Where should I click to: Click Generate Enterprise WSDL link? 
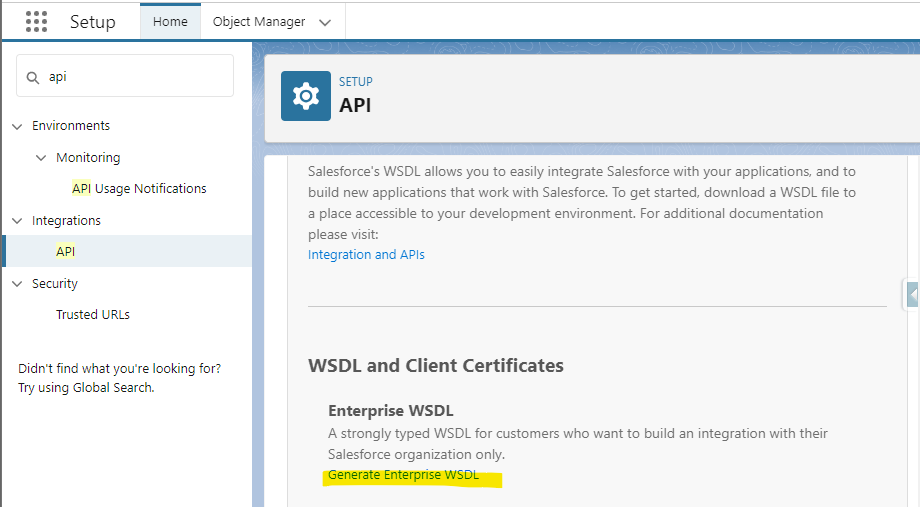coord(404,475)
